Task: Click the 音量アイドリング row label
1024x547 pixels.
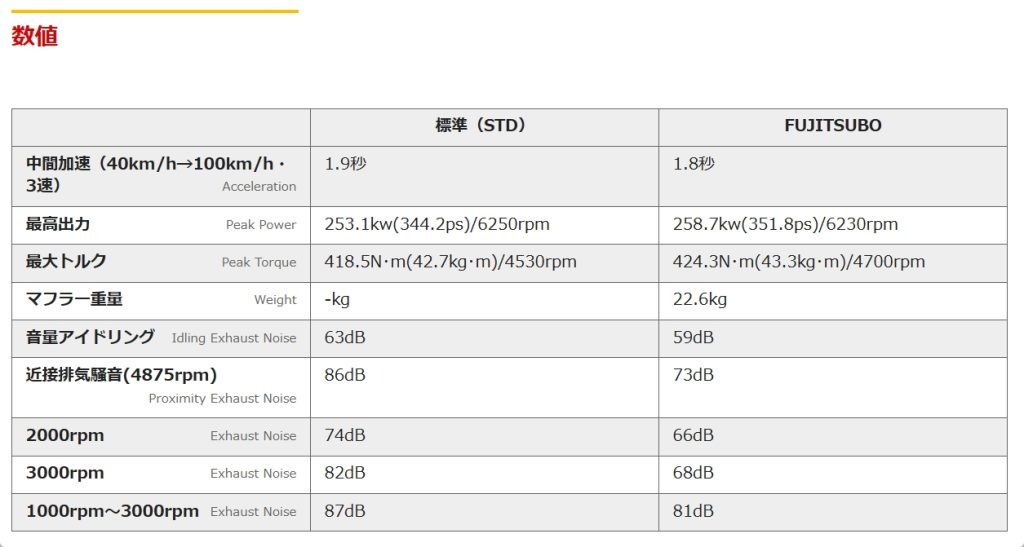Action: (90, 337)
